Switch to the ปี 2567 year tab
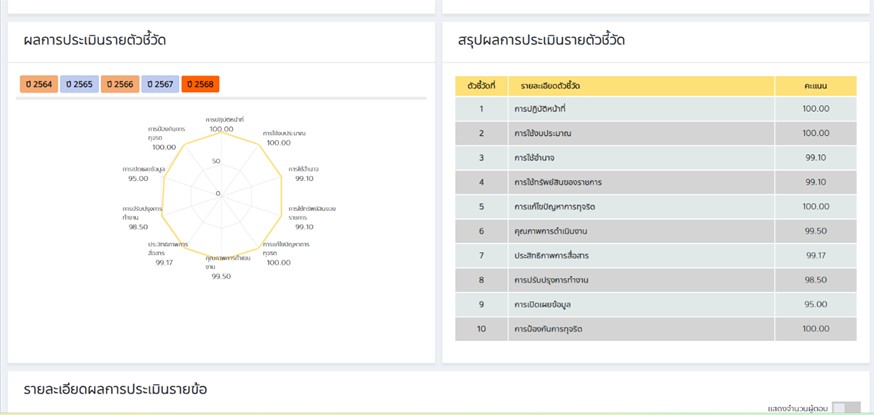Image resolution: width=874 pixels, height=415 pixels. tap(161, 84)
